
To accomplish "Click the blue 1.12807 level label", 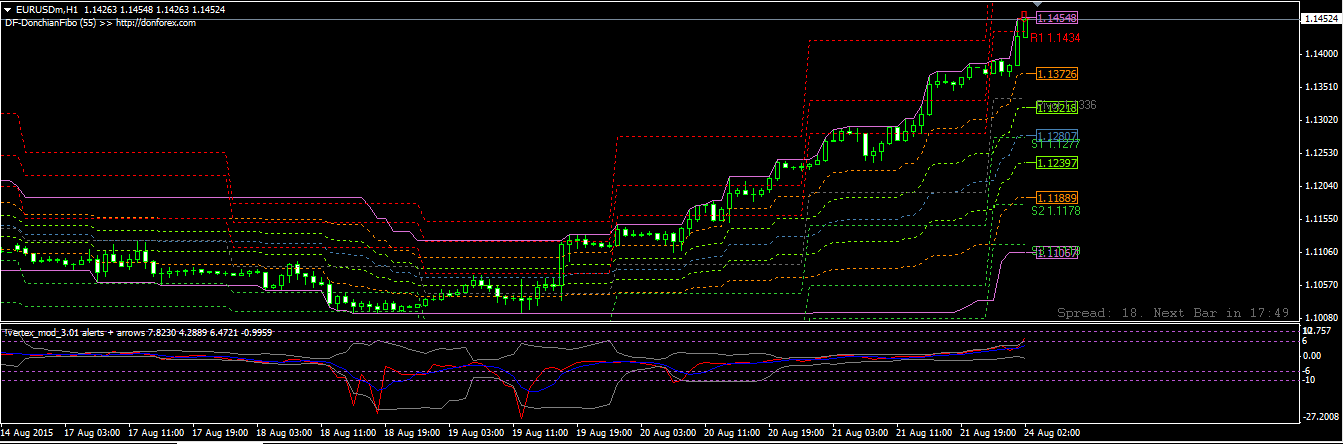I will pos(1057,136).
